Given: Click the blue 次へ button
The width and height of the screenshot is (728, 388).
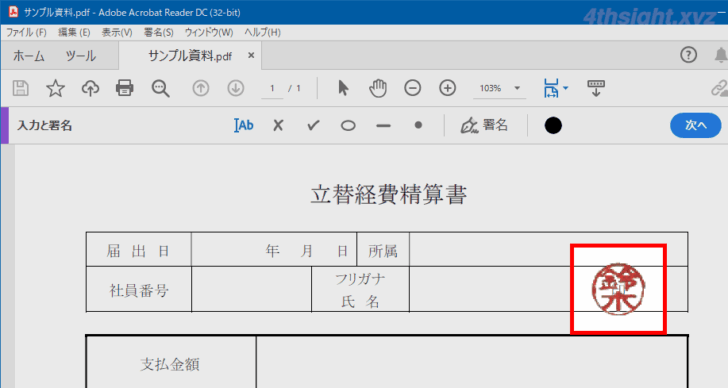Looking at the screenshot, I should [x=696, y=125].
